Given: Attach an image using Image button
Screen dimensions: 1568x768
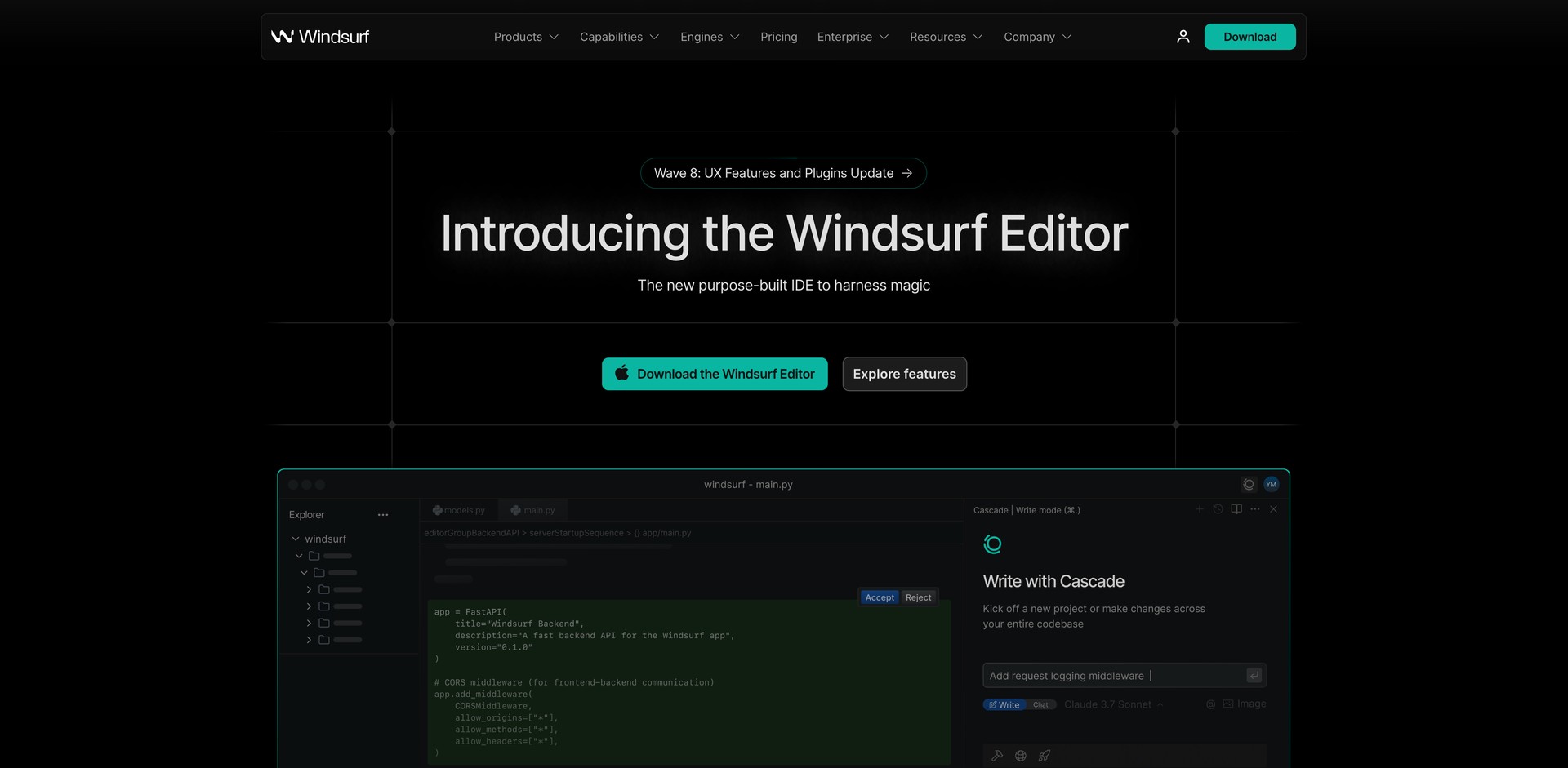Looking at the screenshot, I should (1245, 704).
